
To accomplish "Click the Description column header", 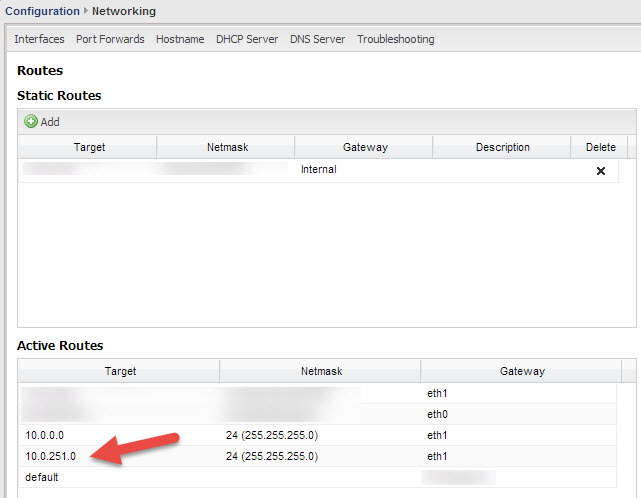I will [503, 147].
